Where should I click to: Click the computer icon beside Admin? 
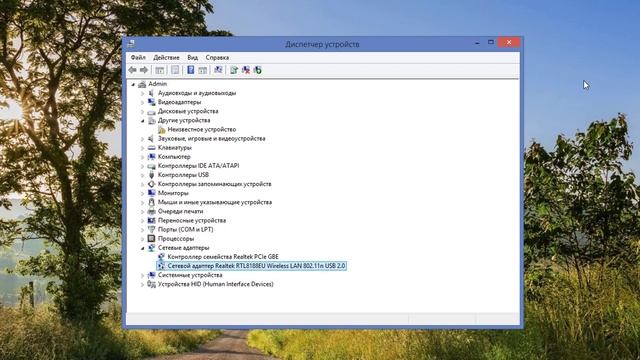point(142,84)
